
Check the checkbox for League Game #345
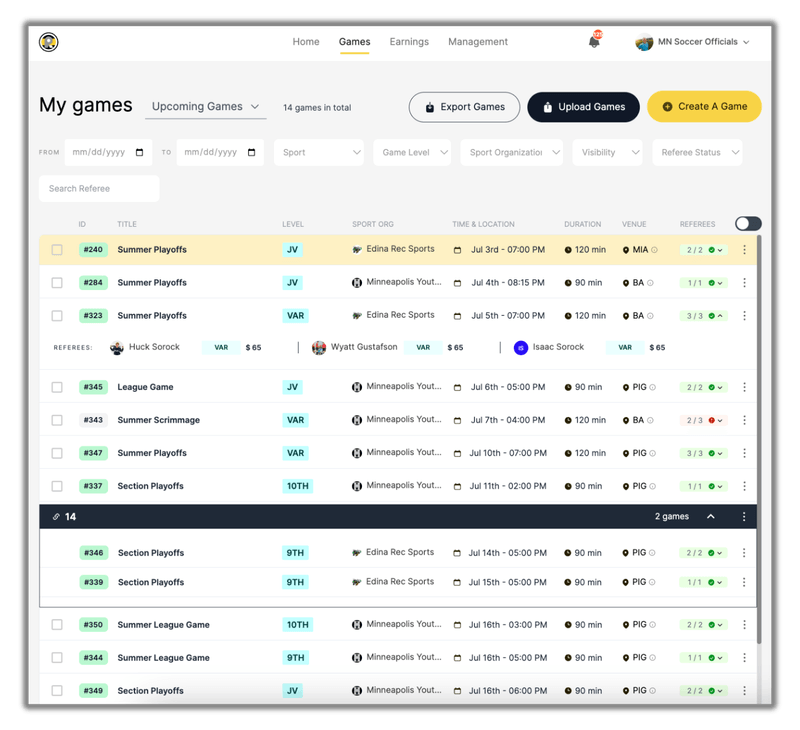[57, 387]
